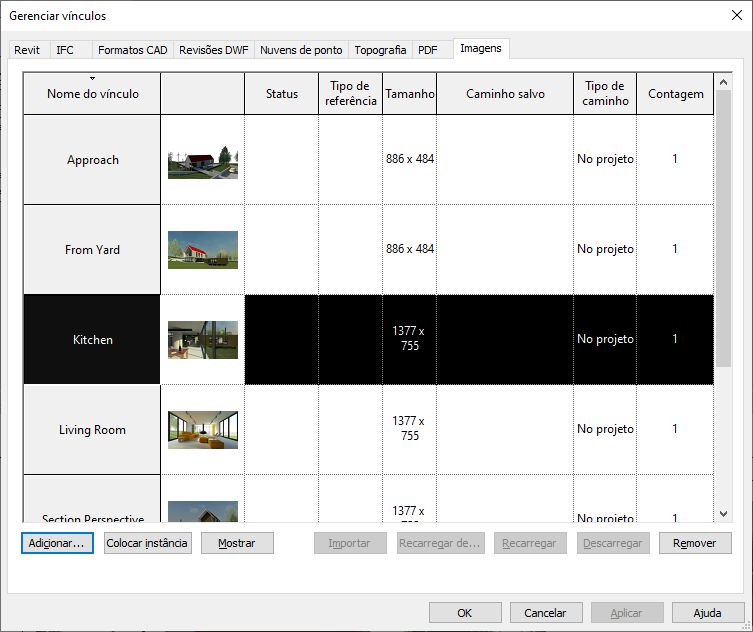Click the count 1 in the Approach row
The height and width of the screenshot is (632, 753).
click(675, 159)
